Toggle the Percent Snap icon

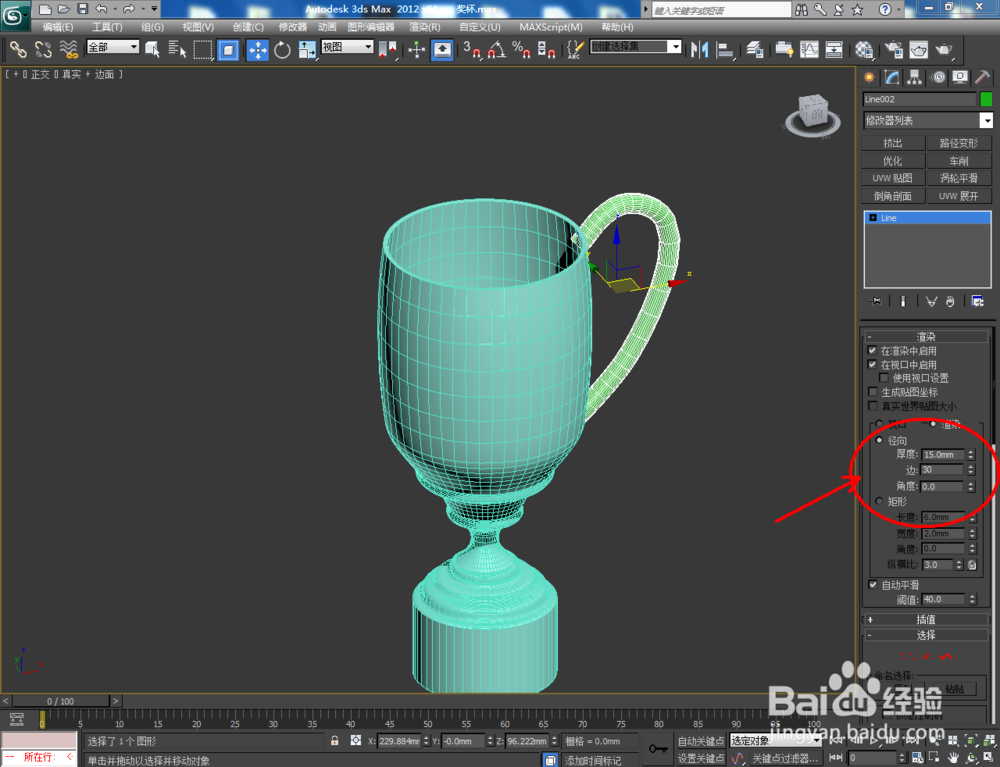521,49
